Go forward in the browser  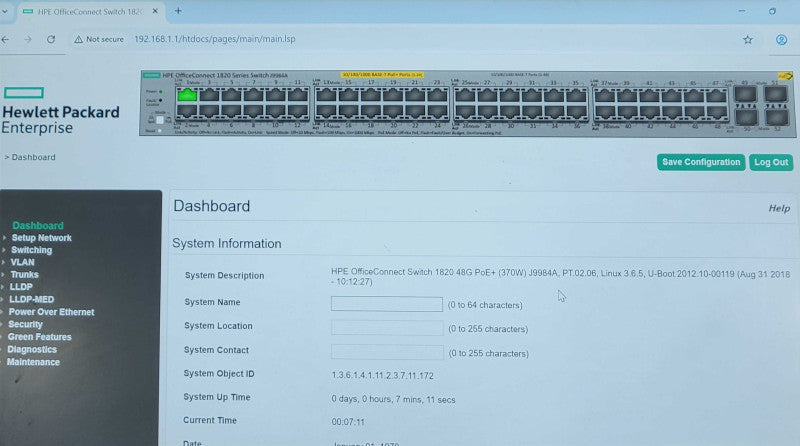coord(28,39)
